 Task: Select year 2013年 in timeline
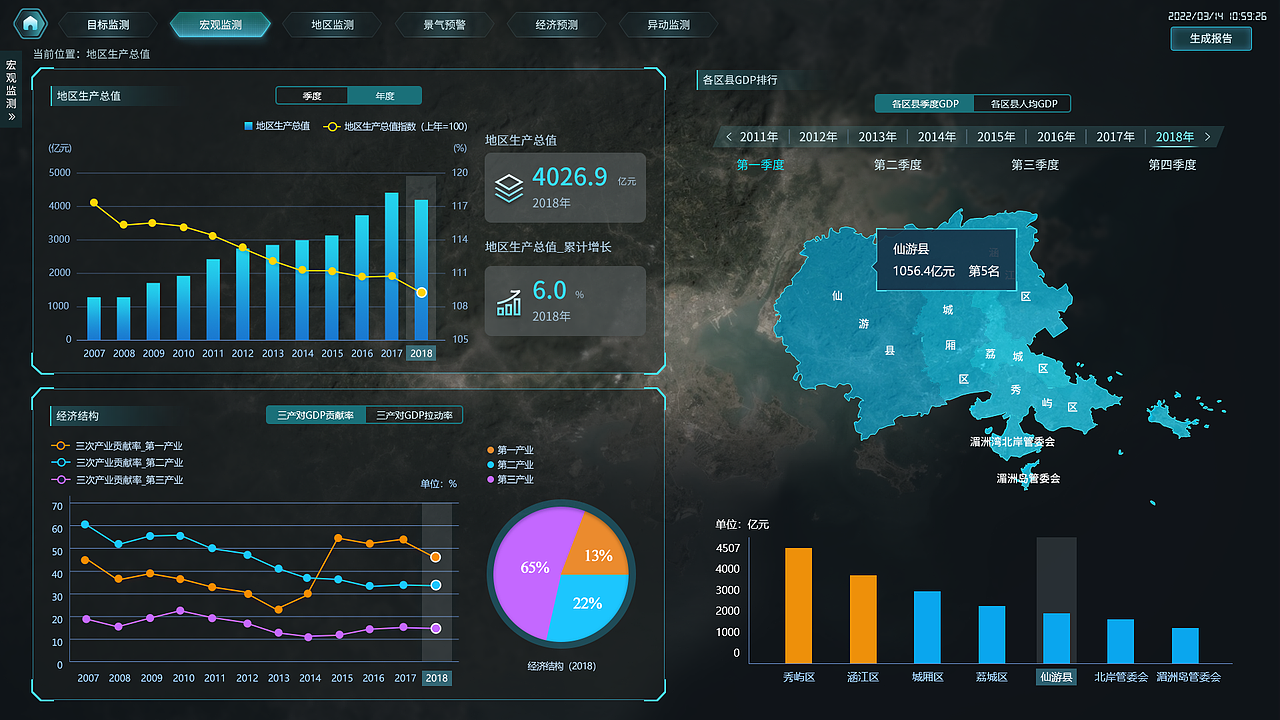[877, 137]
